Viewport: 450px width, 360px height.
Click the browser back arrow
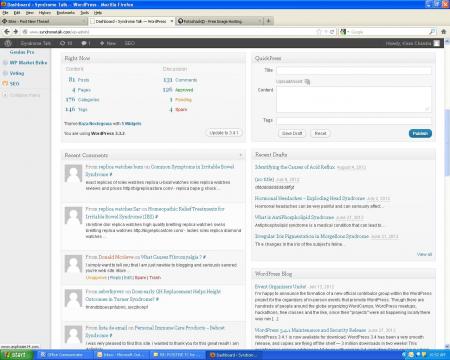7,32
